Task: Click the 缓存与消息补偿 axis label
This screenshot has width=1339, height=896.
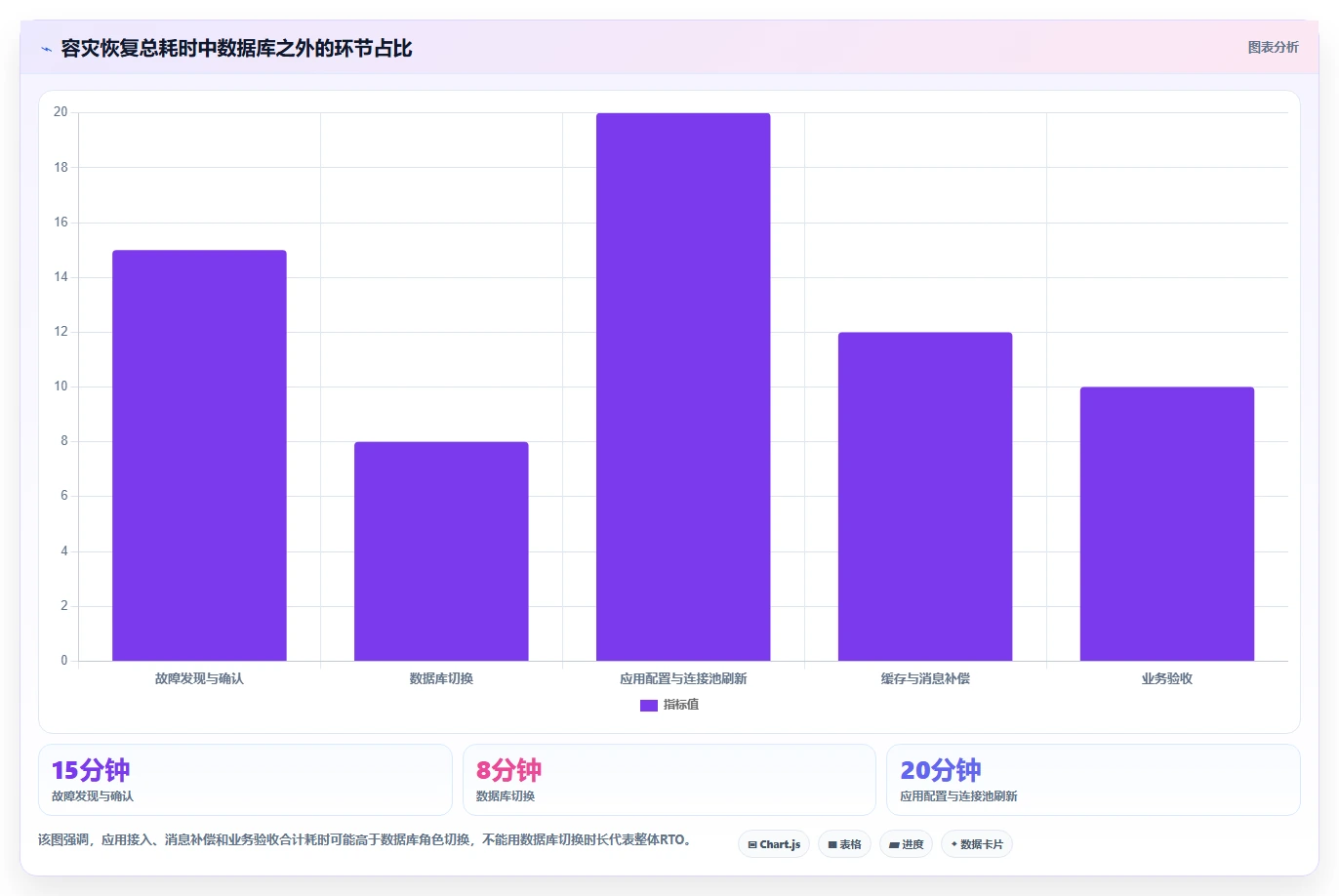Action: tap(925, 678)
